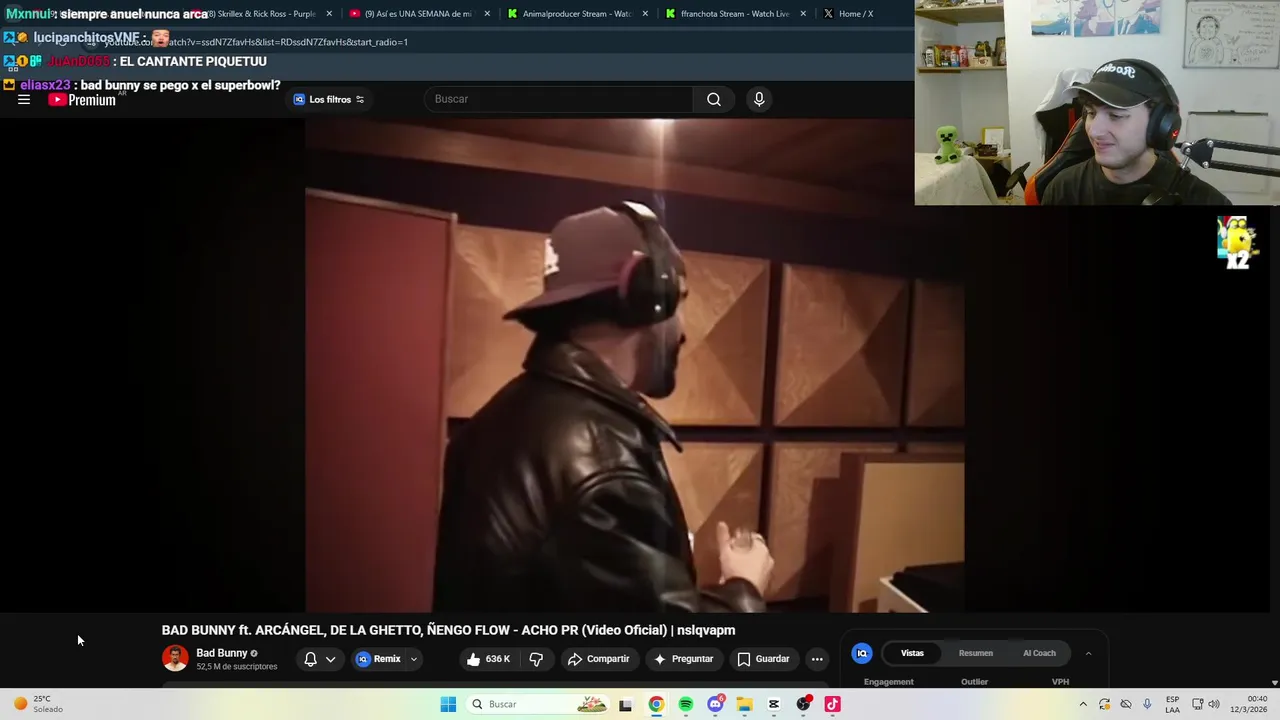Screen dimensions: 1280x720
Task: Click the cloud-off tray icon
Action: coord(1126,704)
